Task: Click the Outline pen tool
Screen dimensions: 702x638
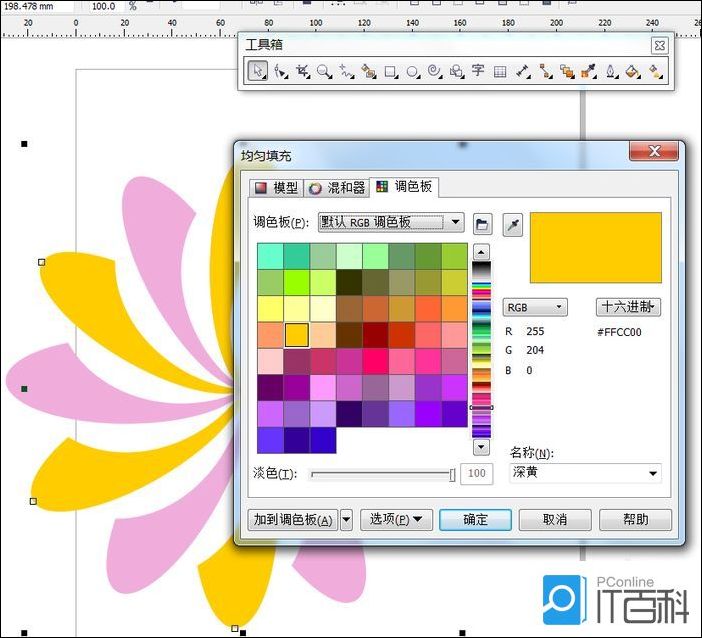Action: pyautogui.click(x=611, y=71)
